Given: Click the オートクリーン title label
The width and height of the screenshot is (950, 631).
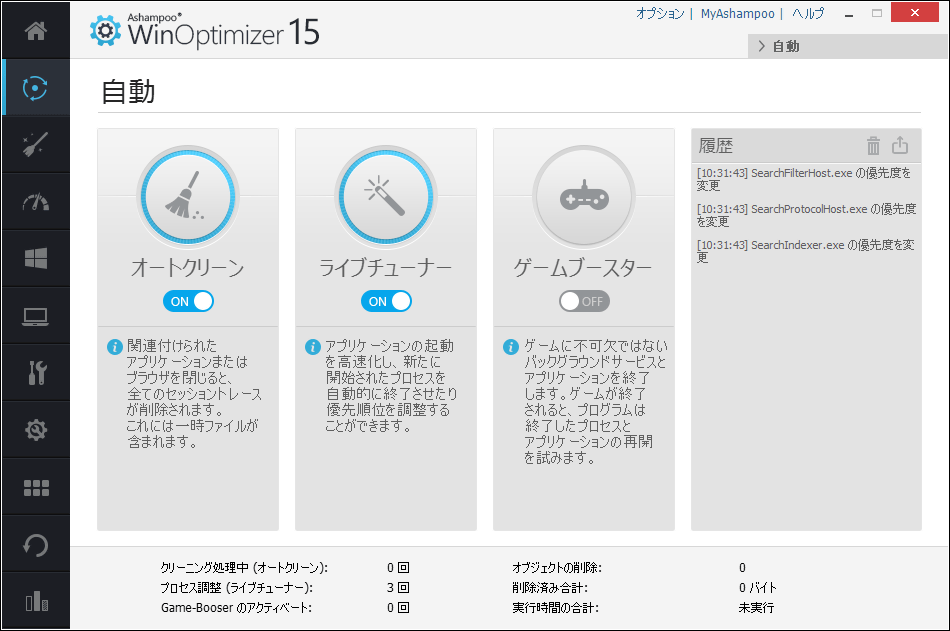Looking at the screenshot, I should click(188, 267).
